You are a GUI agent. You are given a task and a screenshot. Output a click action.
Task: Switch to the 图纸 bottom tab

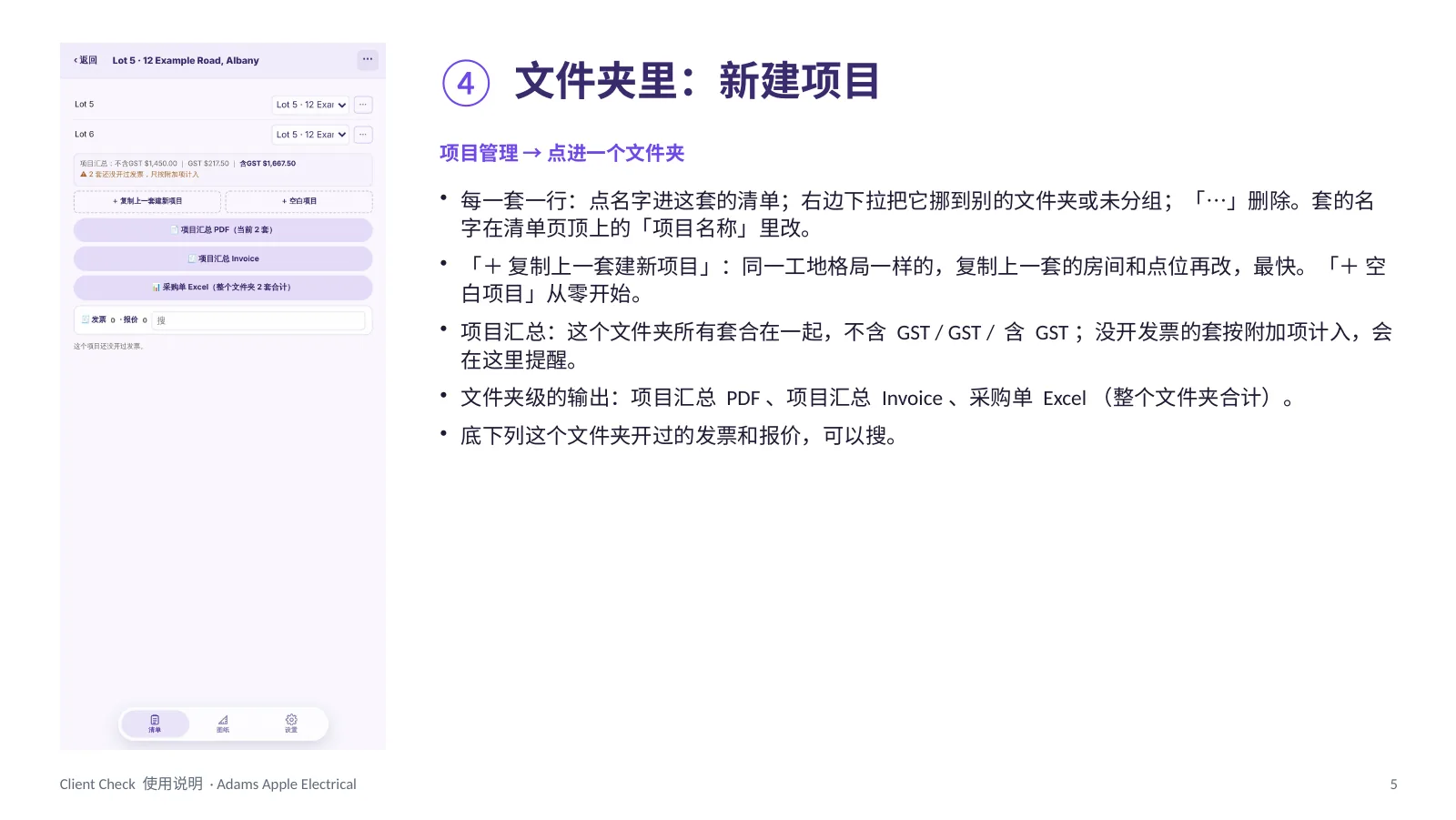point(223,724)
